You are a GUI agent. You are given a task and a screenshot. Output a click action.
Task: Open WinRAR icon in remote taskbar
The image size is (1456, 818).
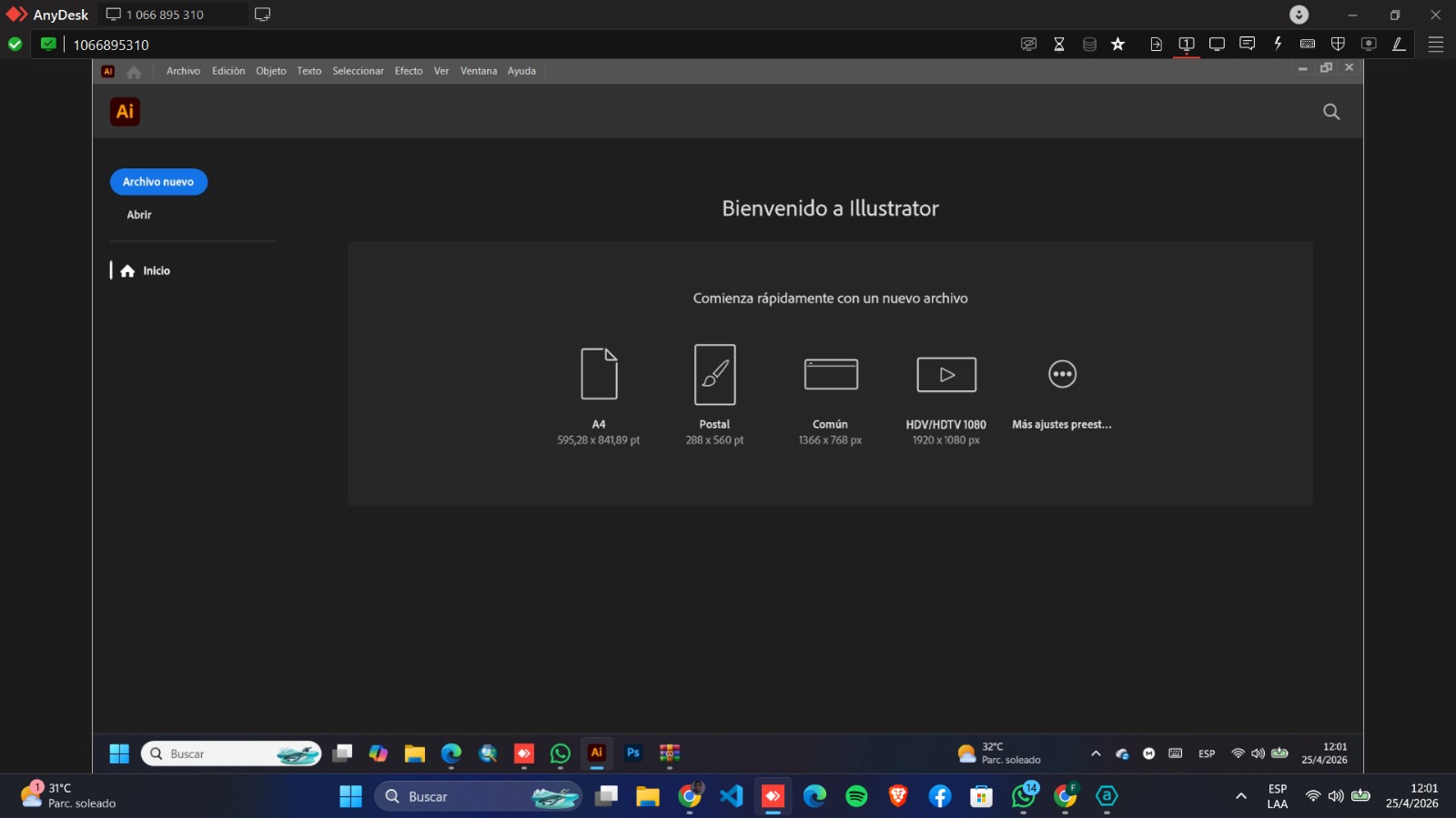click(670, 753)
